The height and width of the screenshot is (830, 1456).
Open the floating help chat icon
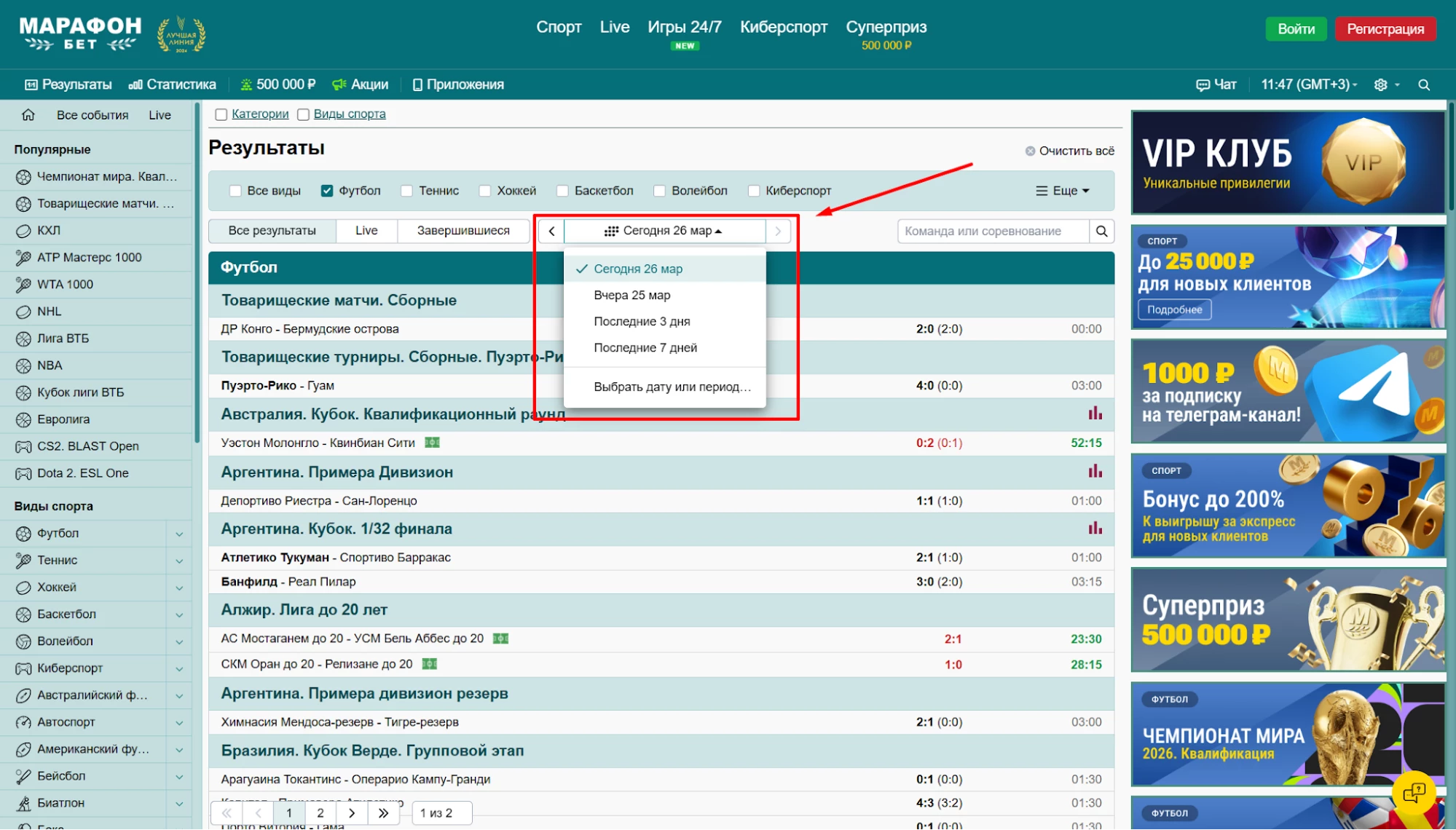point(1414,792)
